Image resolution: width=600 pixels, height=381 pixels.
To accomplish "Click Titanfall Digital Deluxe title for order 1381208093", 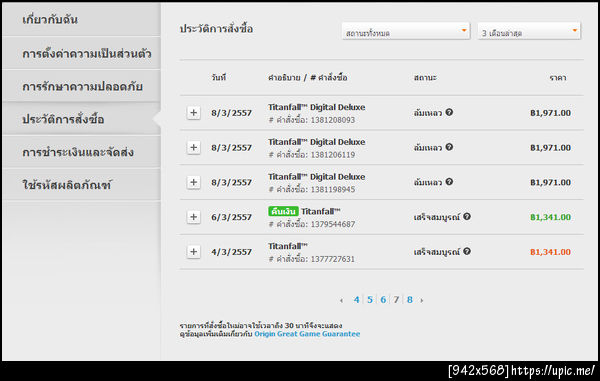I will click(316, 107).
